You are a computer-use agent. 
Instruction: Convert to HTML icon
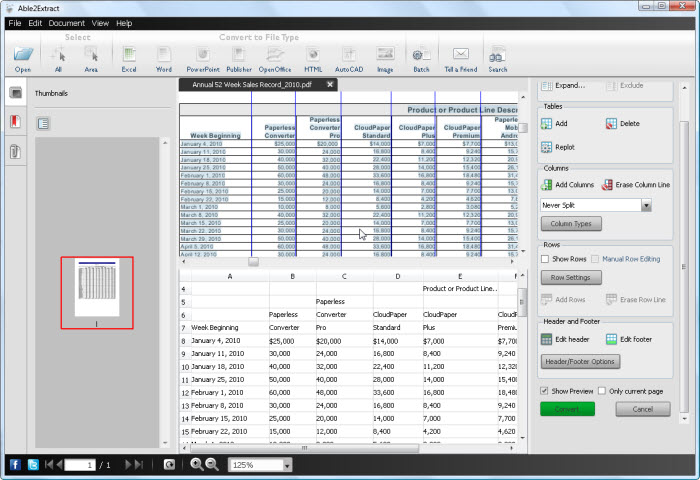[x=313, y=55]
